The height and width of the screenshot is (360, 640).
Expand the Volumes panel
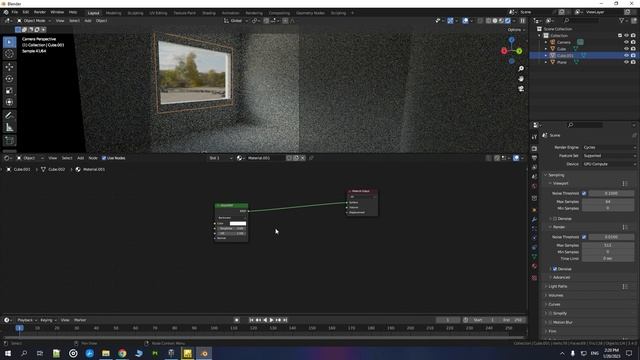point(556,296)
